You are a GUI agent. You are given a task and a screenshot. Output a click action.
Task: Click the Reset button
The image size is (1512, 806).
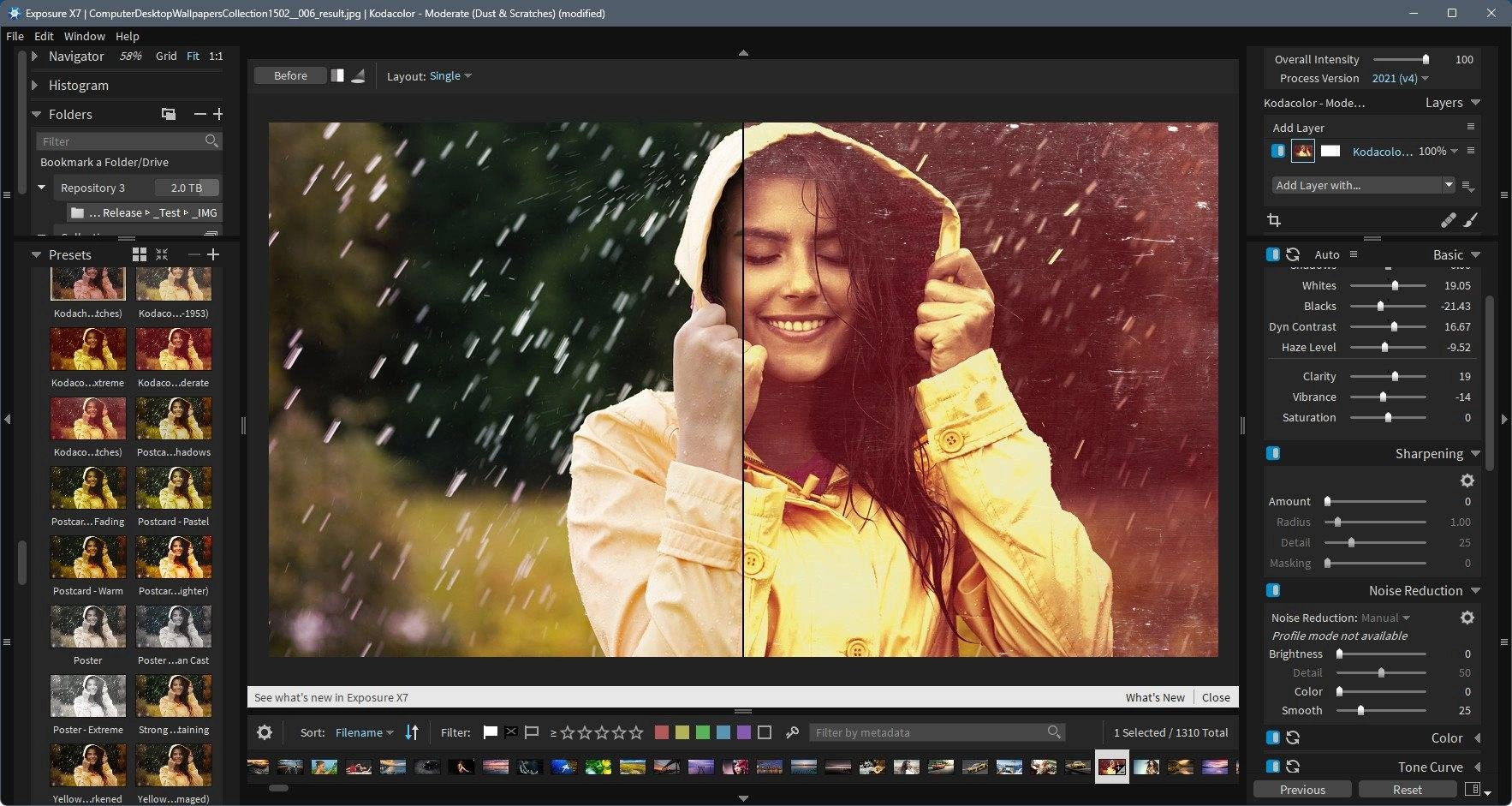click(1407, 790)
